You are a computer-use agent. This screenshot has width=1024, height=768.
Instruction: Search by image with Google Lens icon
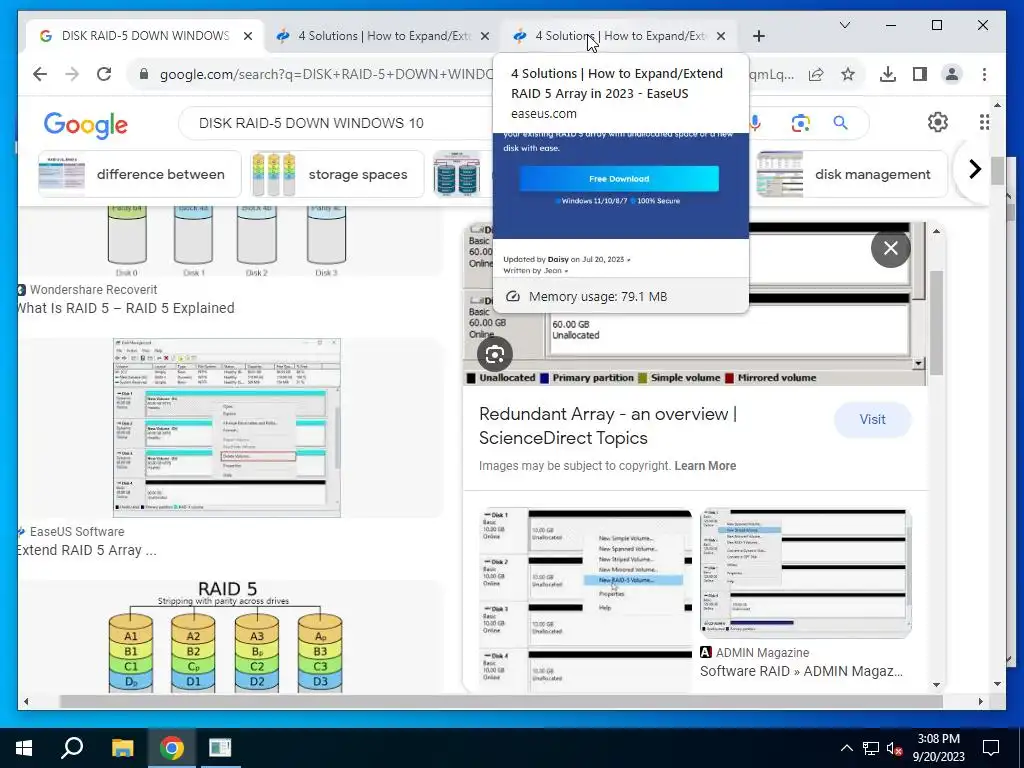click(801, 123)
